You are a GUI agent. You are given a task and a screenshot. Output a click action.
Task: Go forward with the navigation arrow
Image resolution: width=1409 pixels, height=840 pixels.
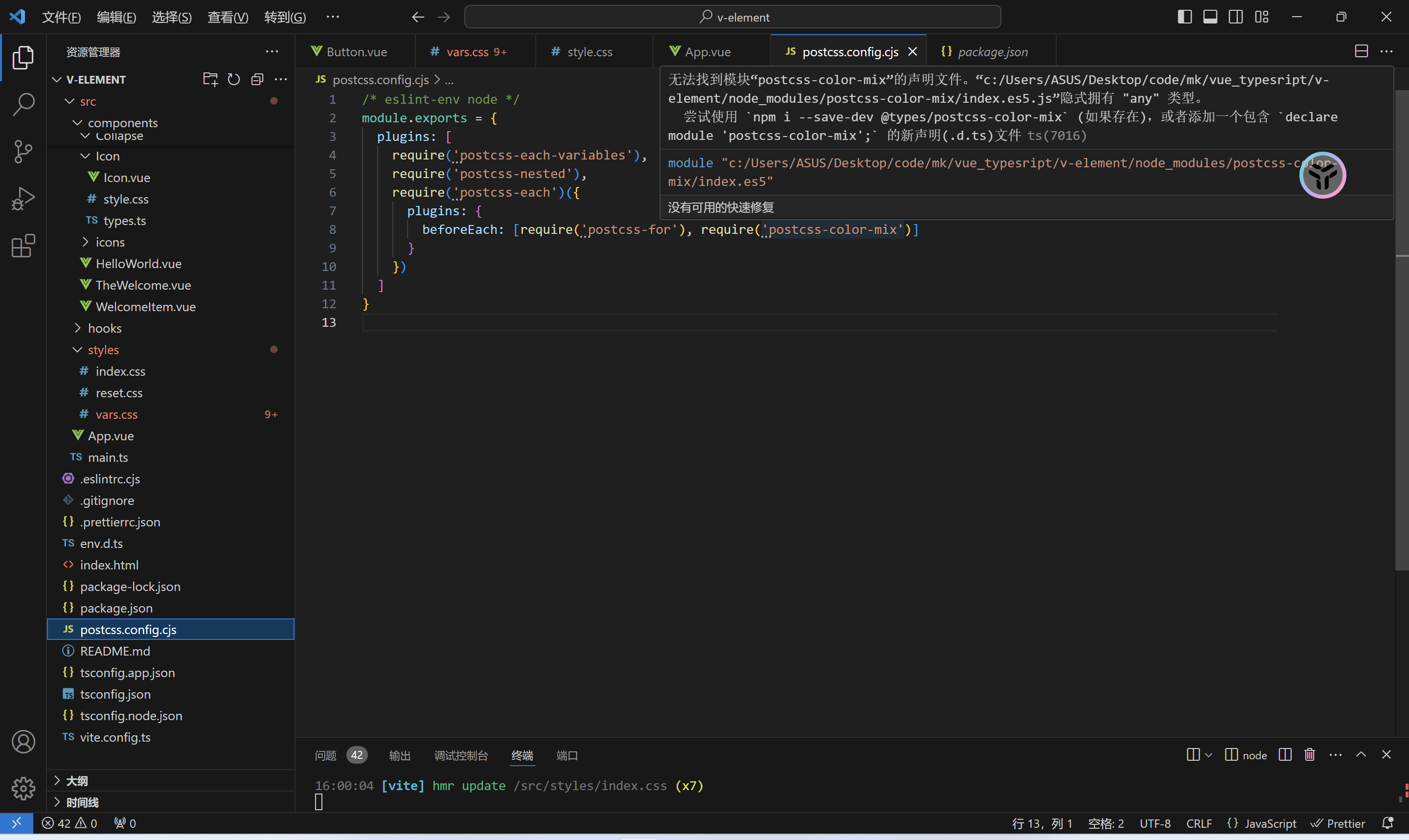444,17
